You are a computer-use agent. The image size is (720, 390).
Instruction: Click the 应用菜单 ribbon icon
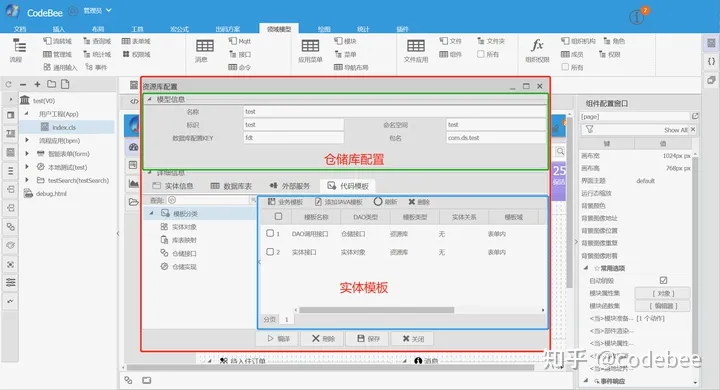[310, 46]
